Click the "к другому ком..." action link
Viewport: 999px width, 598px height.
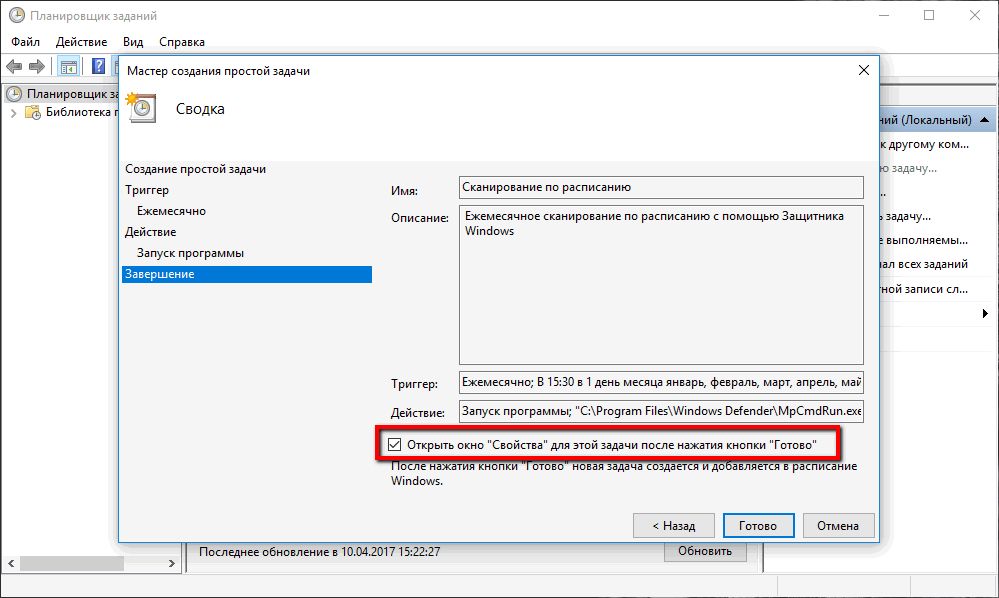[924, 145]
